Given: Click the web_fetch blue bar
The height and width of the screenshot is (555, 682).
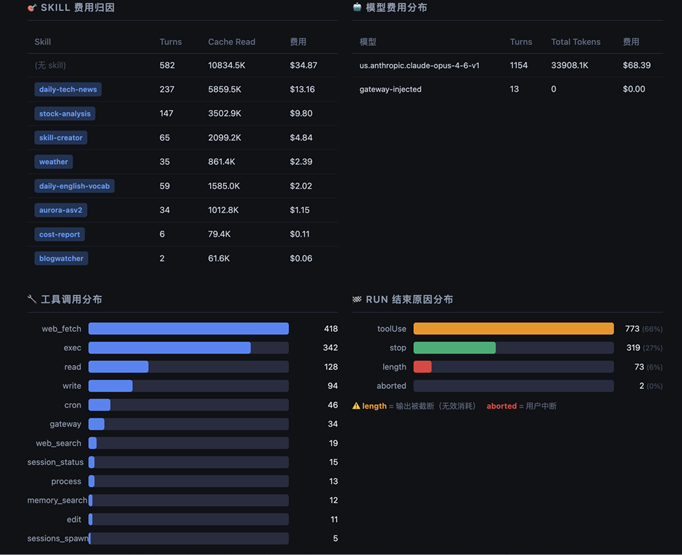Looking at the screenshot, I should [188, 328].
